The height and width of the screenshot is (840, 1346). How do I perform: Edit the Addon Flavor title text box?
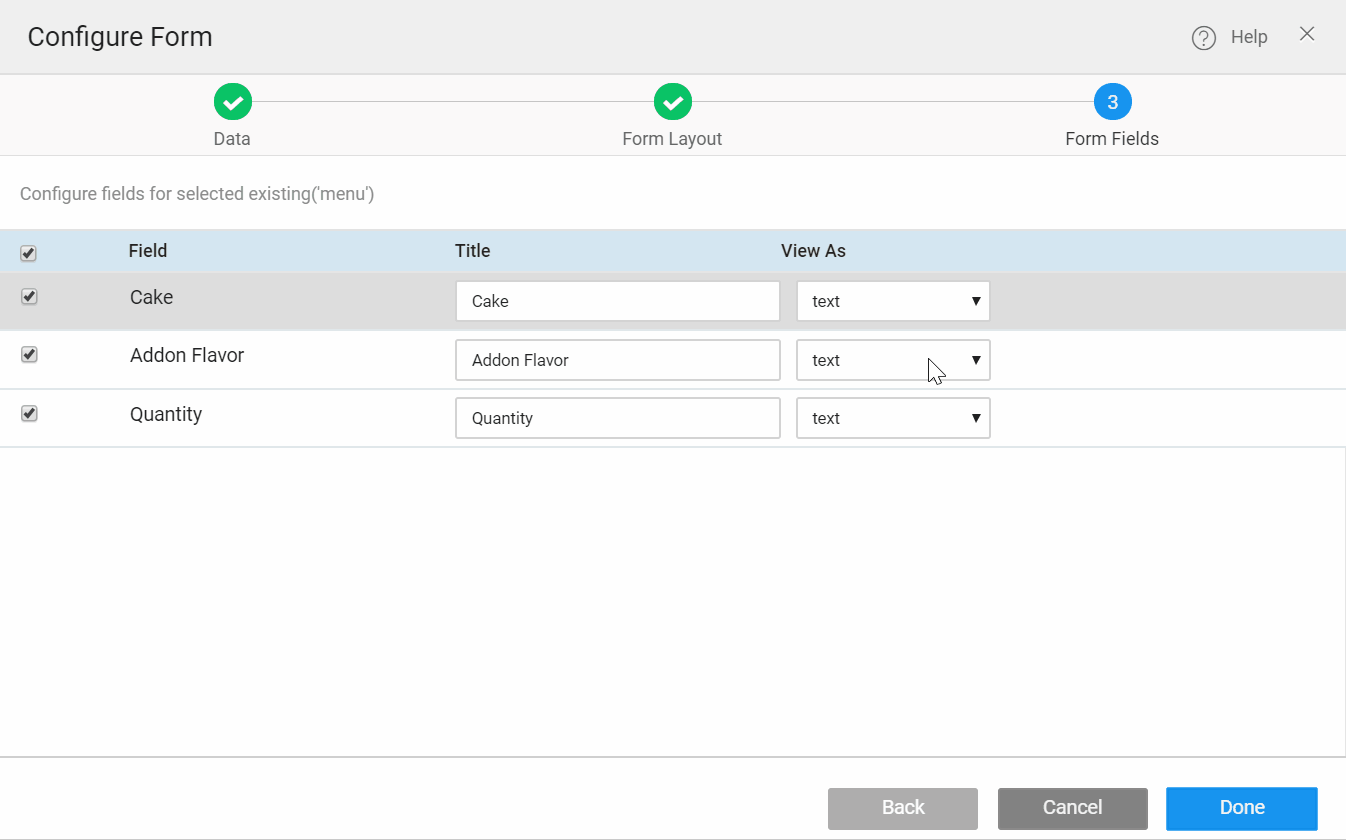617,360
